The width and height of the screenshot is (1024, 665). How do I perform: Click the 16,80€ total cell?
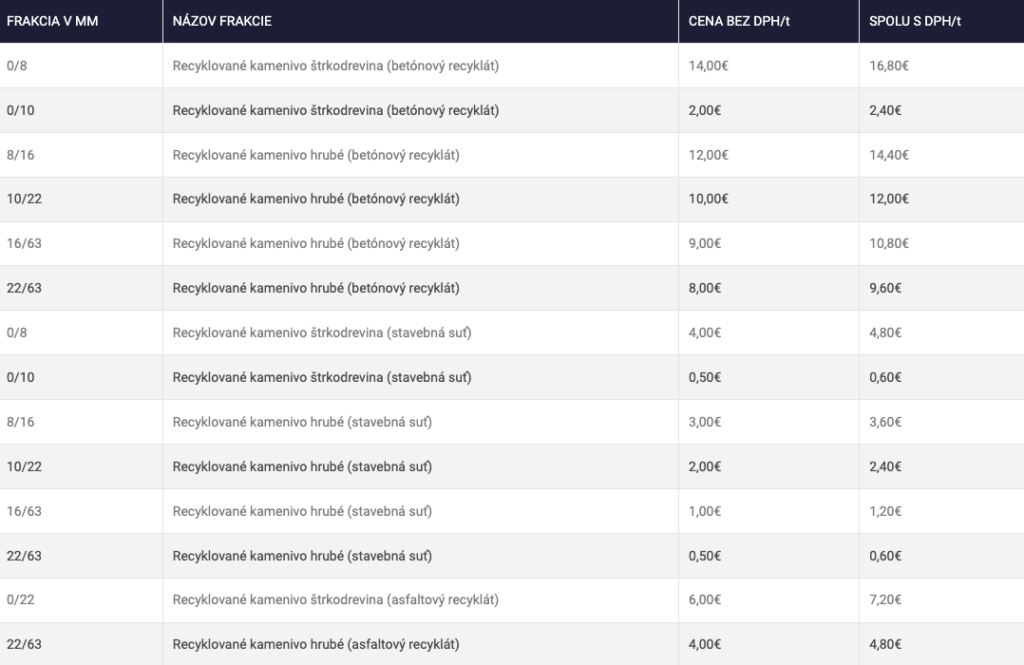pyautogui.click(x=942, y=65)
